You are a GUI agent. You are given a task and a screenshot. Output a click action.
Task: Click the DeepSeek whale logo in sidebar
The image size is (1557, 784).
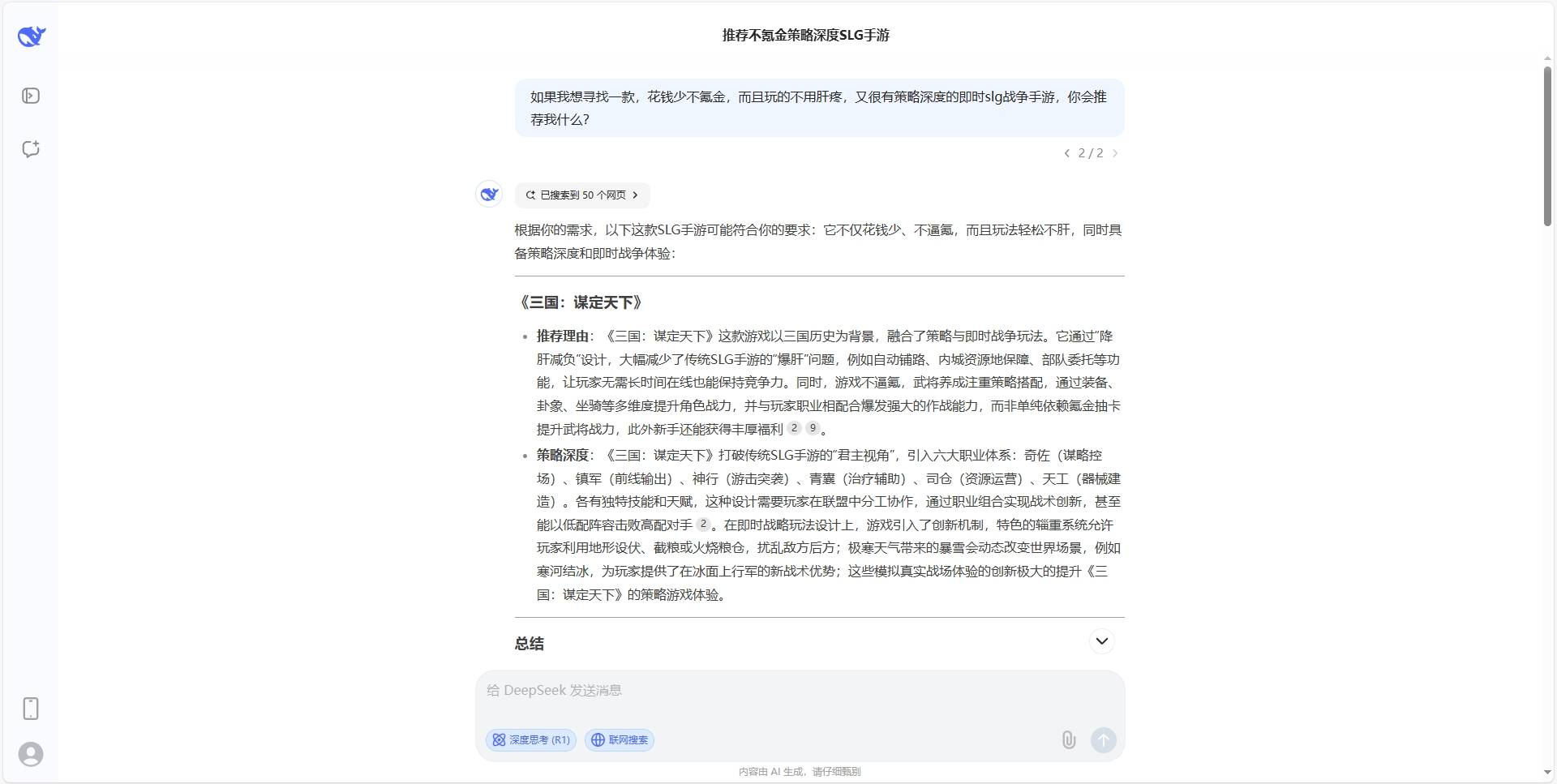click(x=31, y=36)
